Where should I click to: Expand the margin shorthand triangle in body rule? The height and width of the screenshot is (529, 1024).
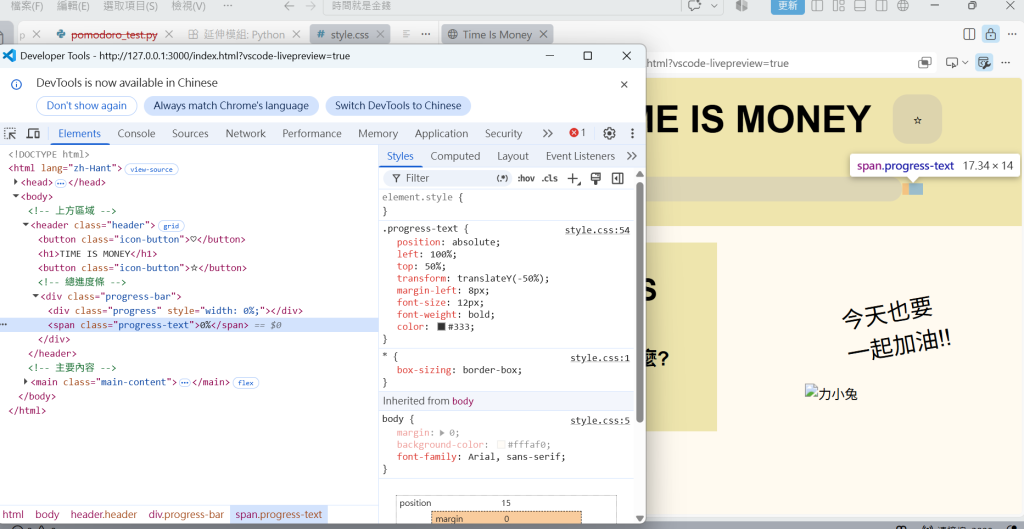click(442, 432)
